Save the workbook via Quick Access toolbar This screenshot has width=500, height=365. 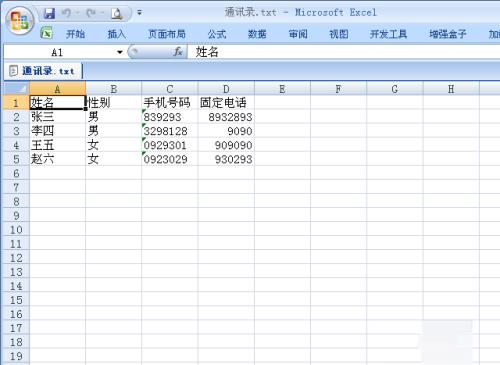(49, 13)
